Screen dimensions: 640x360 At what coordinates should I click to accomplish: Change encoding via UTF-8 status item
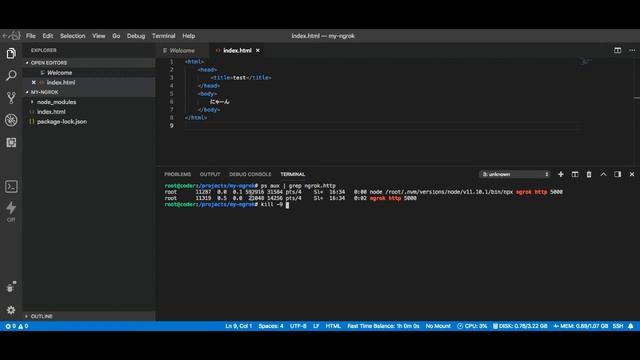click(298, 326)
